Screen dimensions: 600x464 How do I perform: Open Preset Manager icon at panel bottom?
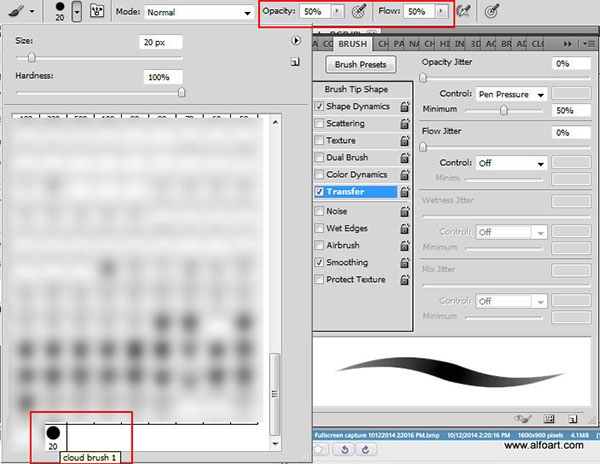point(549,419)
